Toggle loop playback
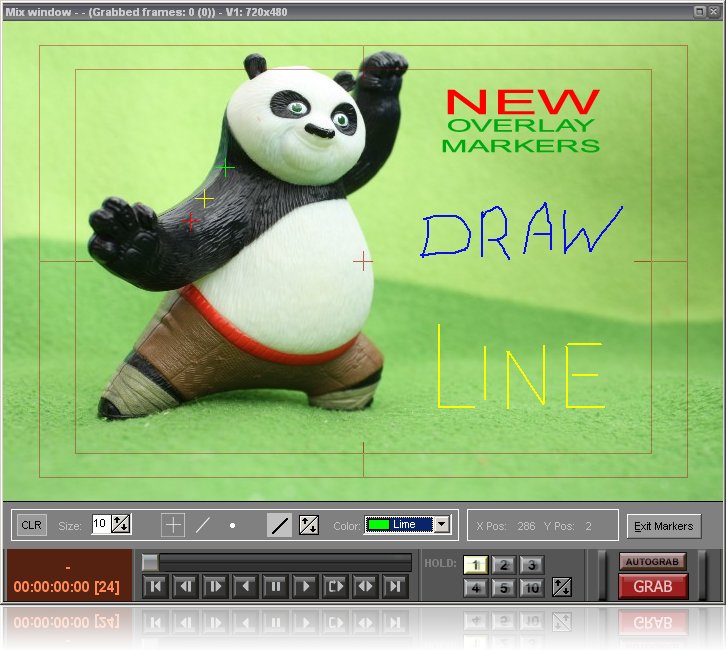 pos(335,587)
